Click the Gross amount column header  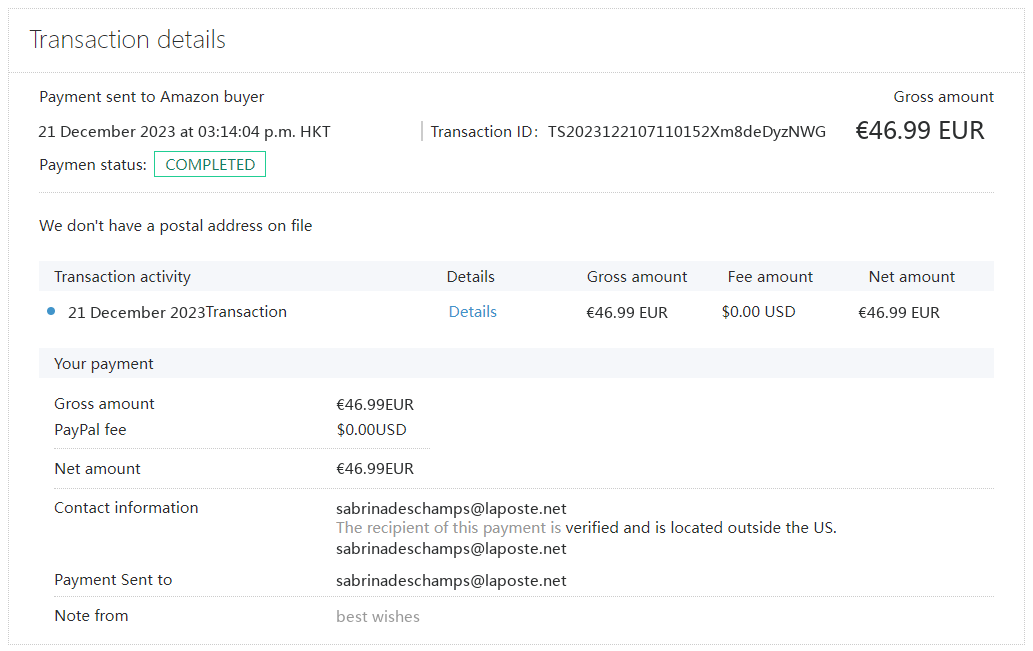[x=637, y=277]
